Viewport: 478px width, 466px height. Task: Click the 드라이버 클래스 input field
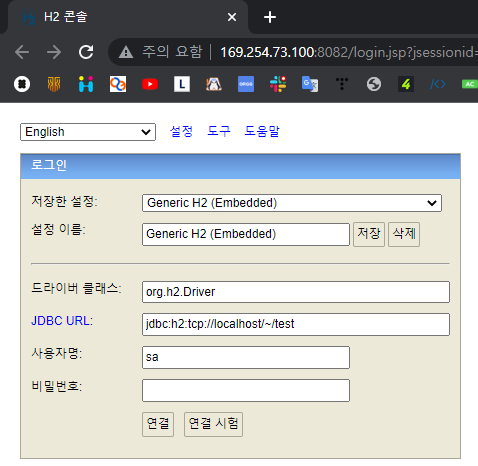tap(296, 292)
